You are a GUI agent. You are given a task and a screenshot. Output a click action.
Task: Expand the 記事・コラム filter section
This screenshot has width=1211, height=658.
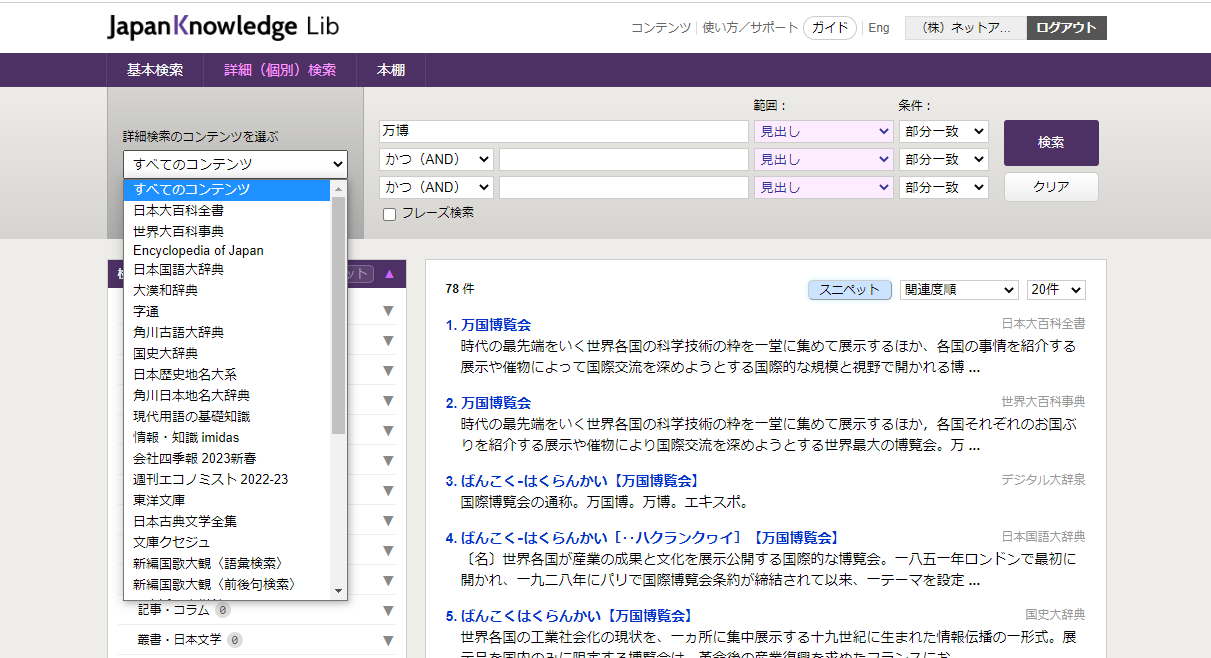(388, 610)
